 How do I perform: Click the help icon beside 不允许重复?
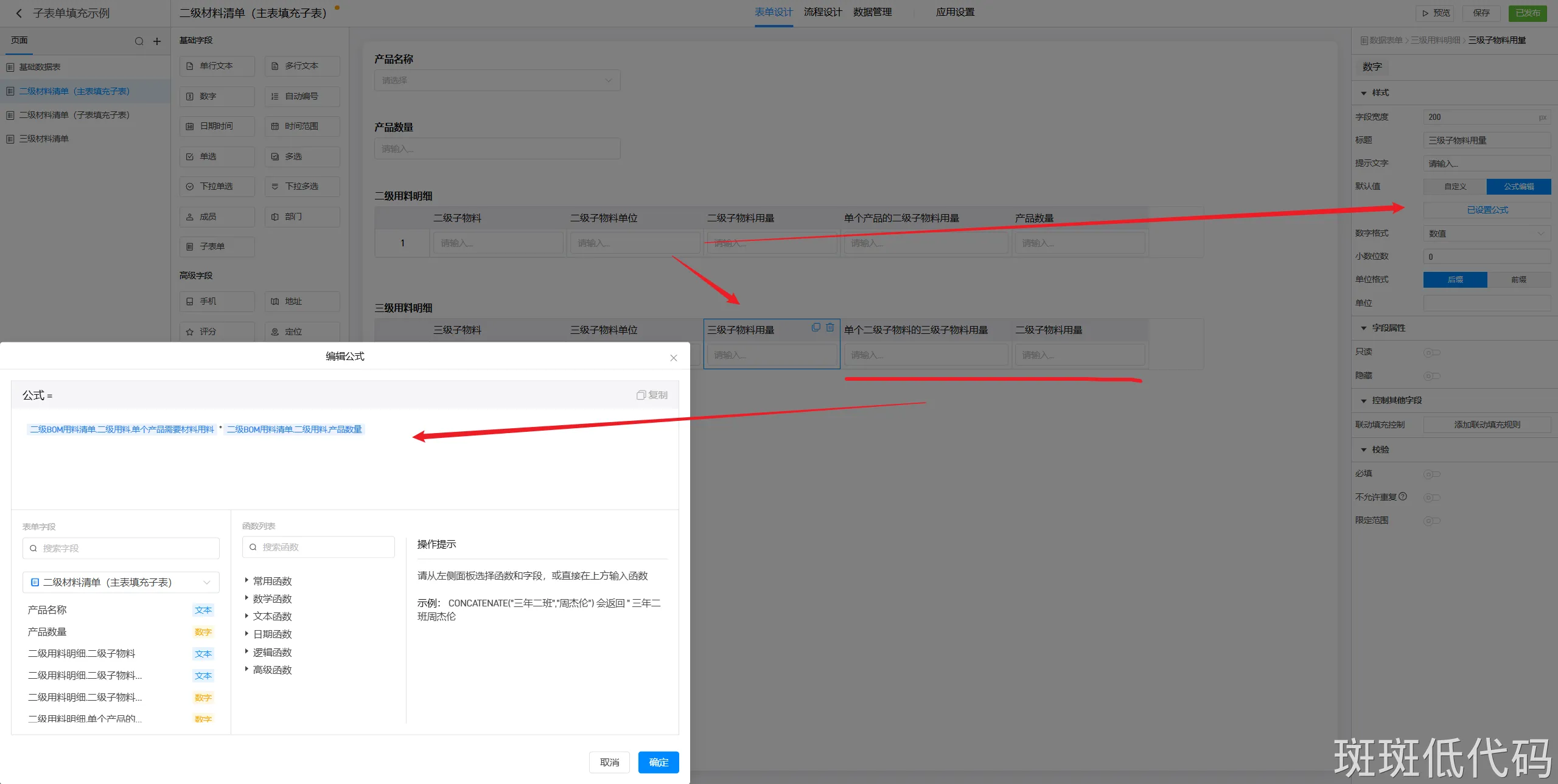point(1403,496)
